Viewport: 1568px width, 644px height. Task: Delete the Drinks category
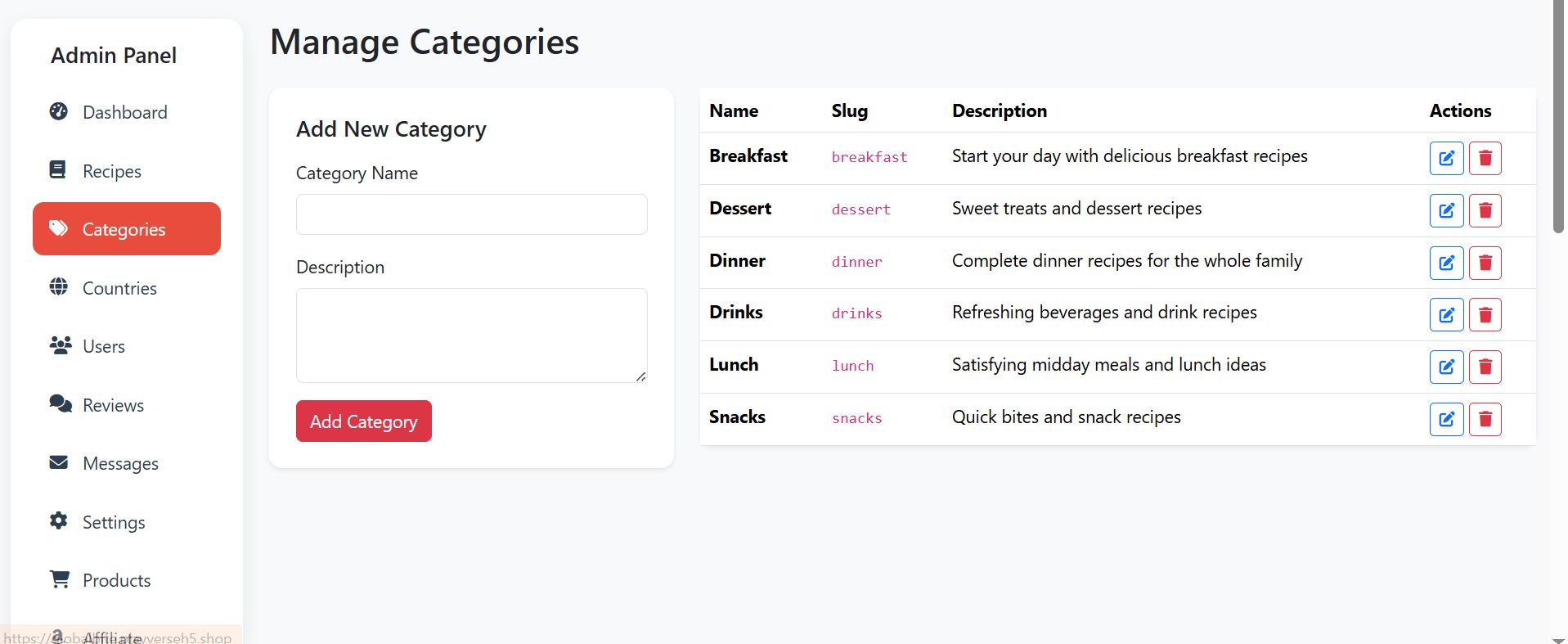pos(1485,314)
